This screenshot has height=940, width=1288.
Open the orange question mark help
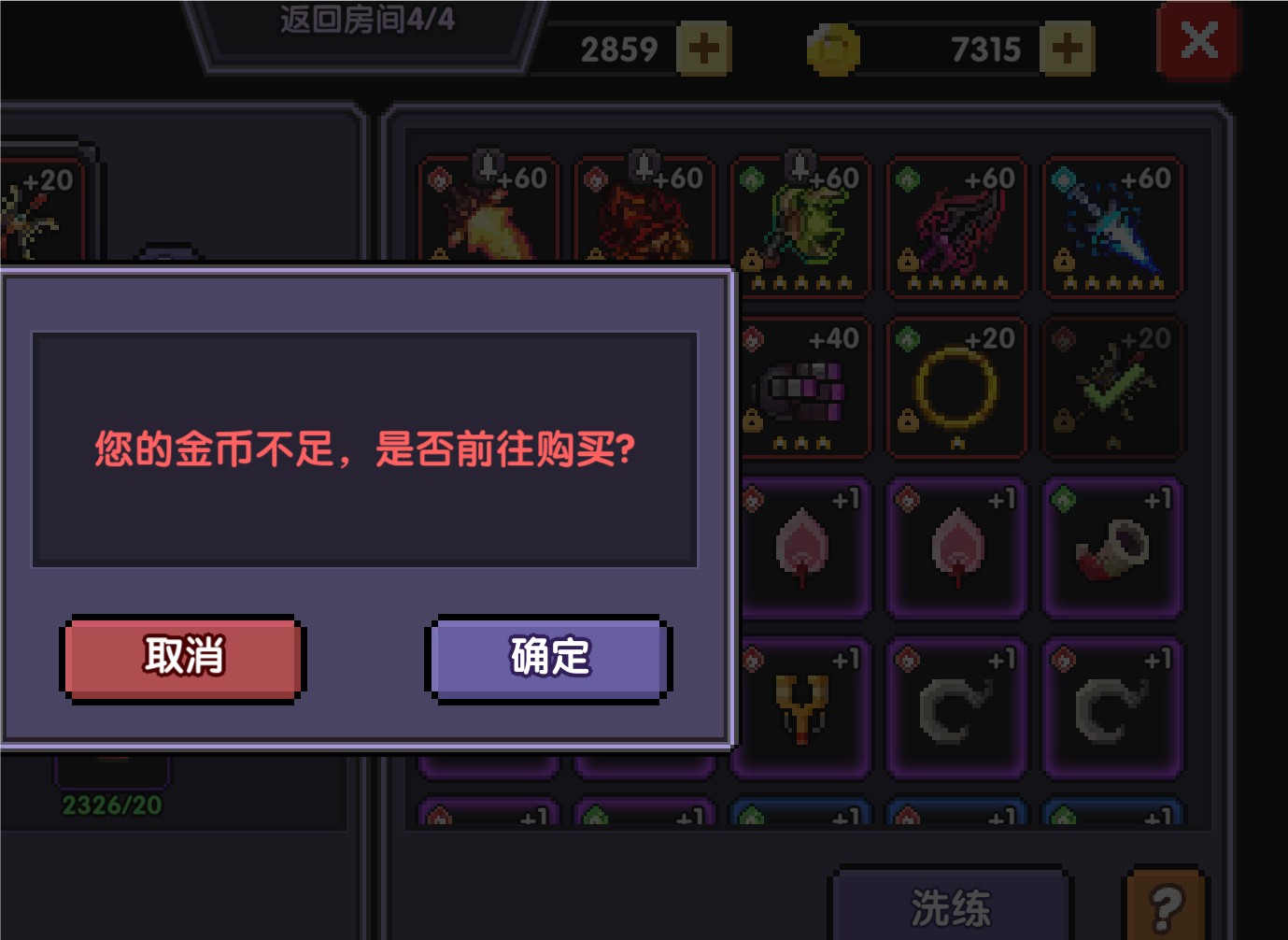[1166, 904]
